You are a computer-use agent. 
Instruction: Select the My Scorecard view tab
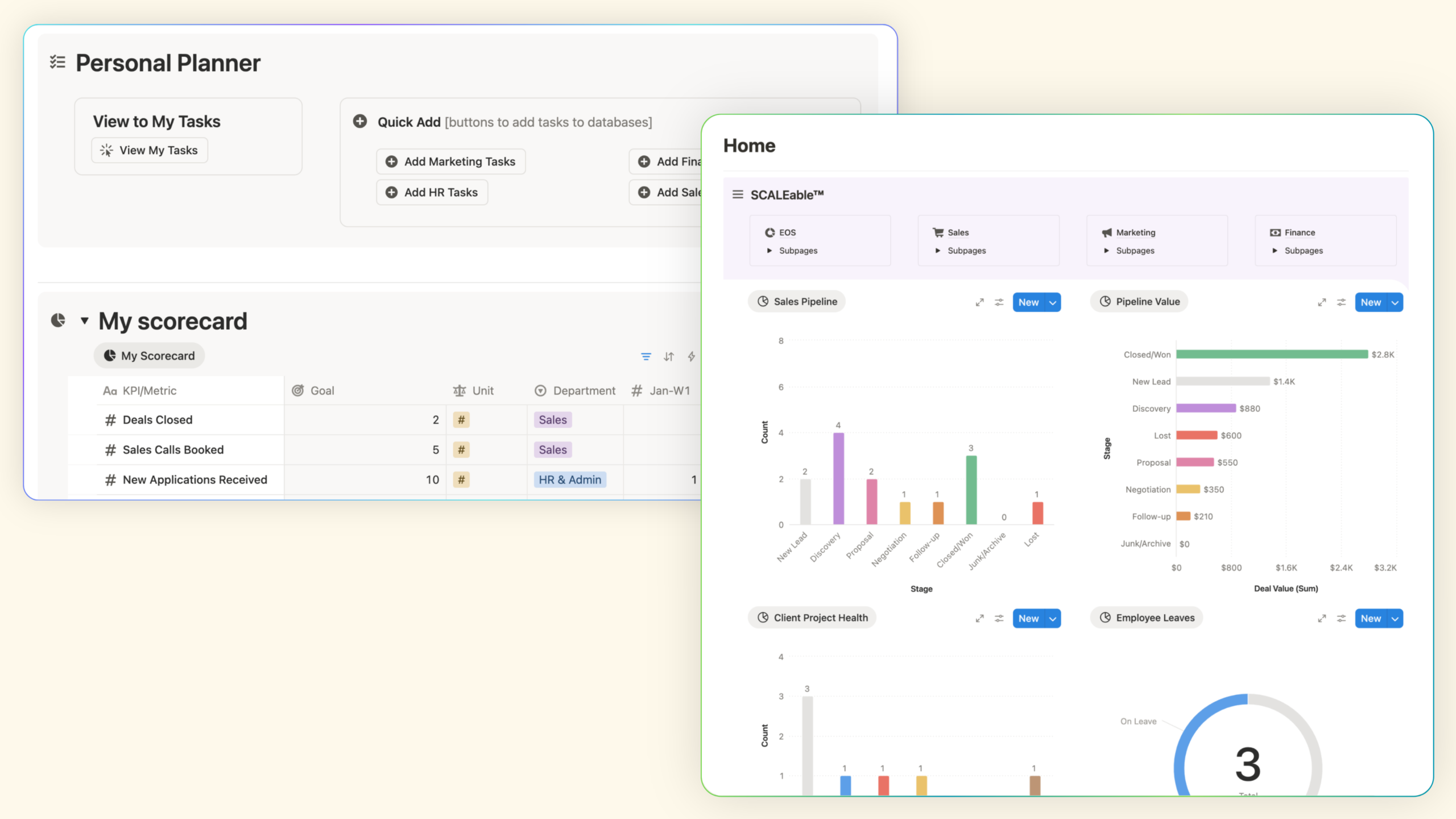[x=150, y=355]
